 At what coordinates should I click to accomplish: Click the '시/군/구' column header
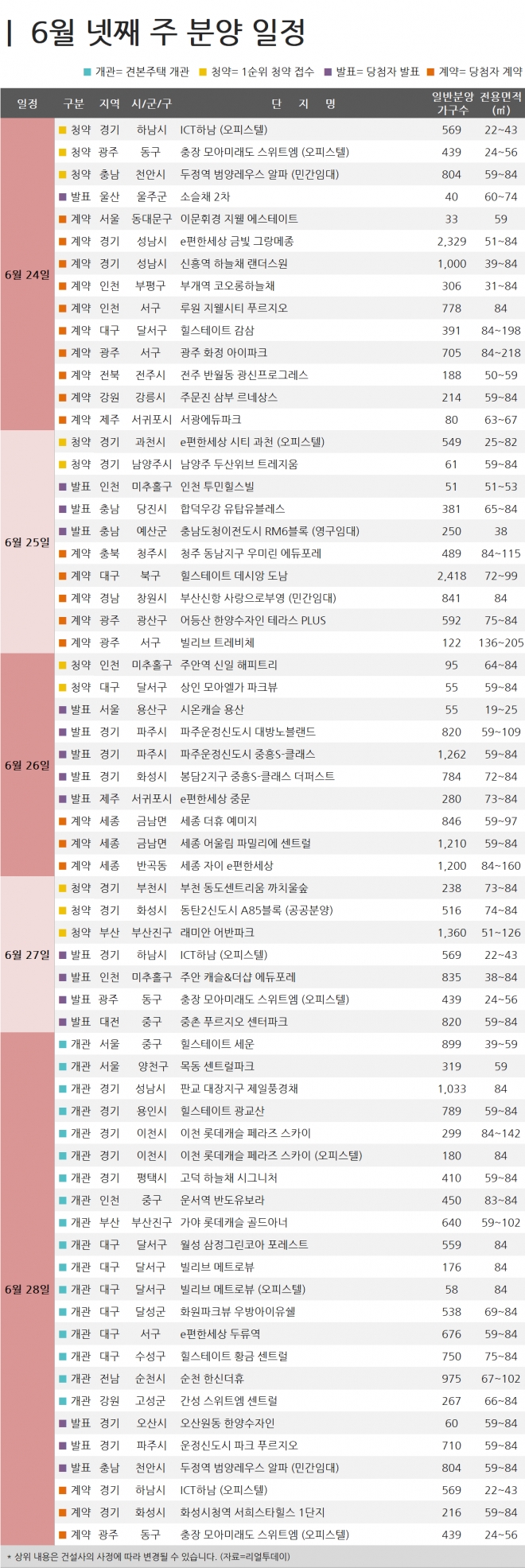(x=151, y=103)
